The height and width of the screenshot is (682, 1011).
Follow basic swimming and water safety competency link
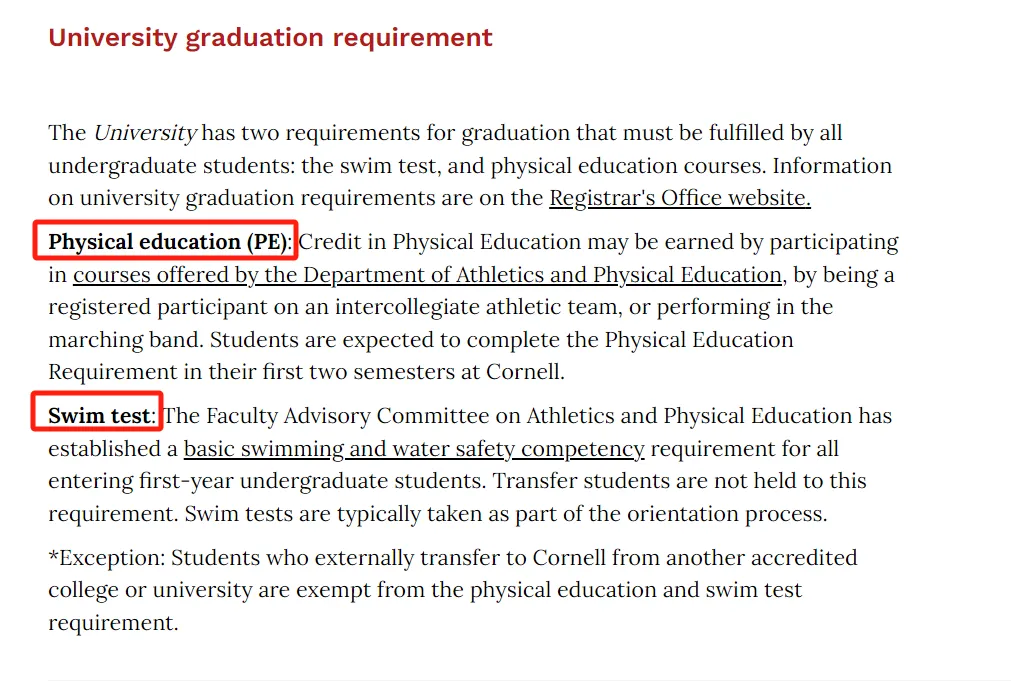(x=414, y=449)
